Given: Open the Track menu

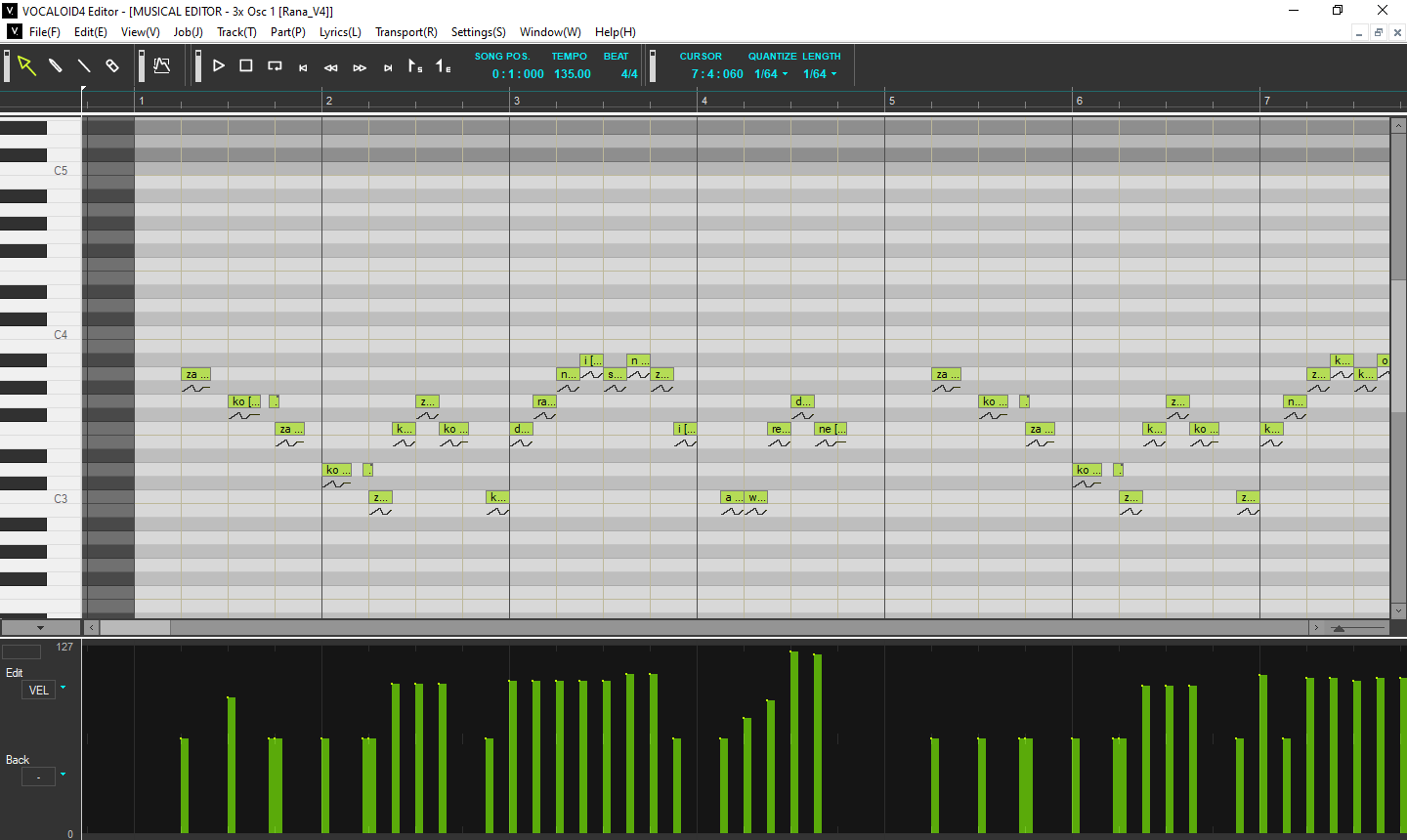Looking at the screenshot, I should [x=236, y=32].
